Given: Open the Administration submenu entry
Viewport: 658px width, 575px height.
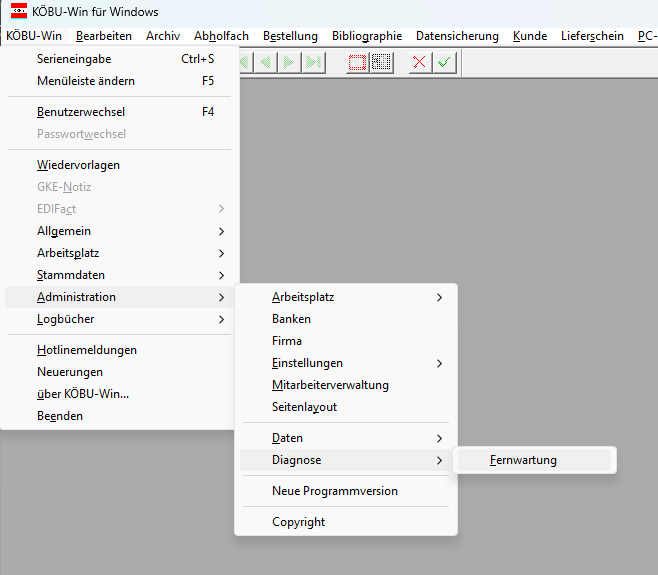Looking at the screenshot, I should coord(120,297).
